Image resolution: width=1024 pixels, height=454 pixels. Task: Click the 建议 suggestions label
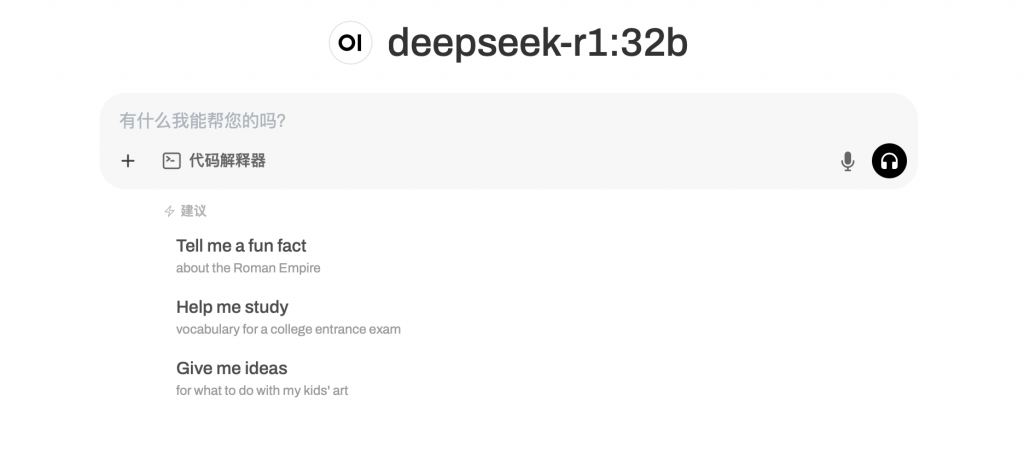[193, 211]
